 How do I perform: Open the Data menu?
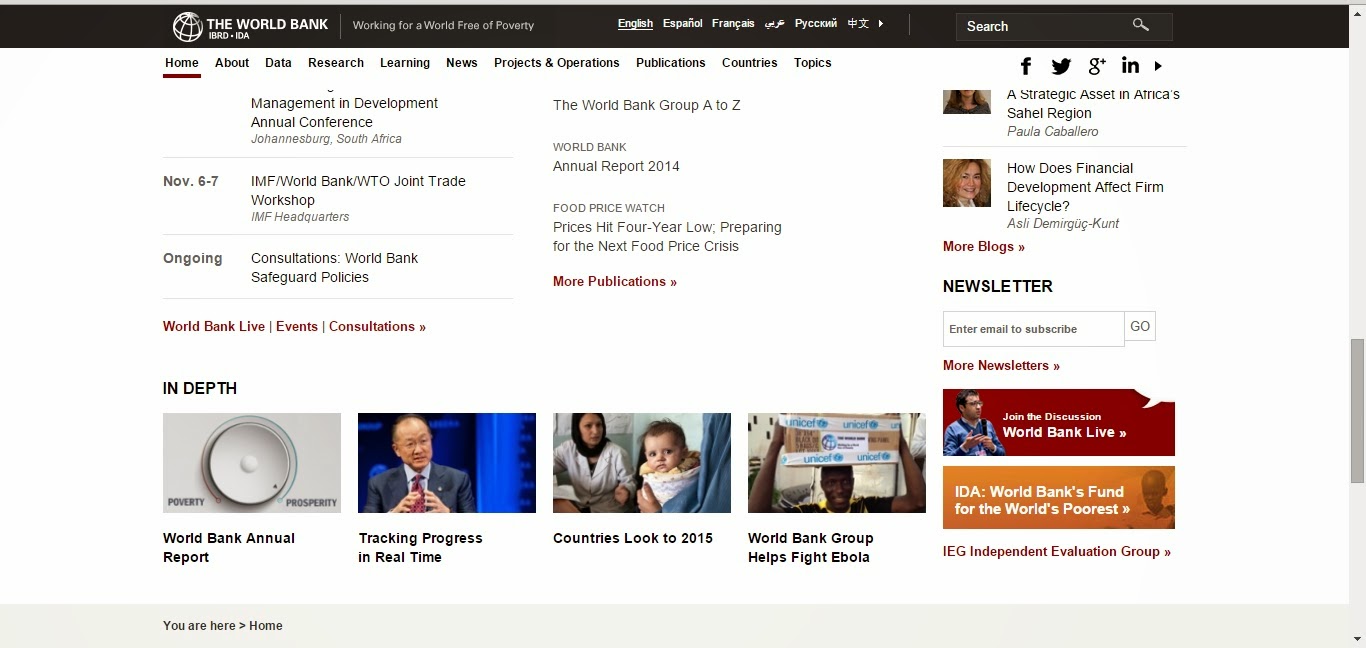pyautogui.click(x=278, y=63)
